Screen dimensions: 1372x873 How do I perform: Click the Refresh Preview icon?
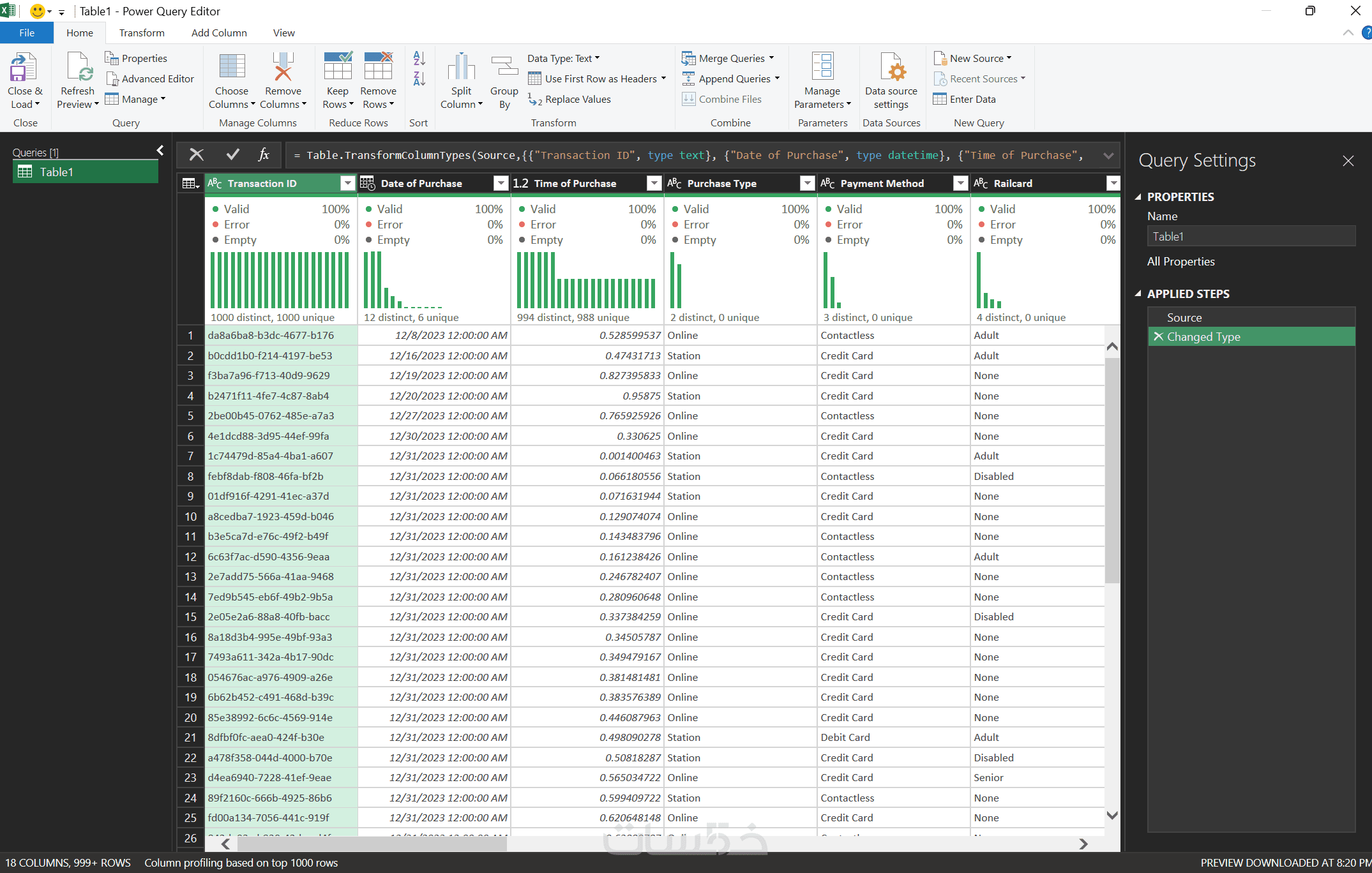click(79, 67)
